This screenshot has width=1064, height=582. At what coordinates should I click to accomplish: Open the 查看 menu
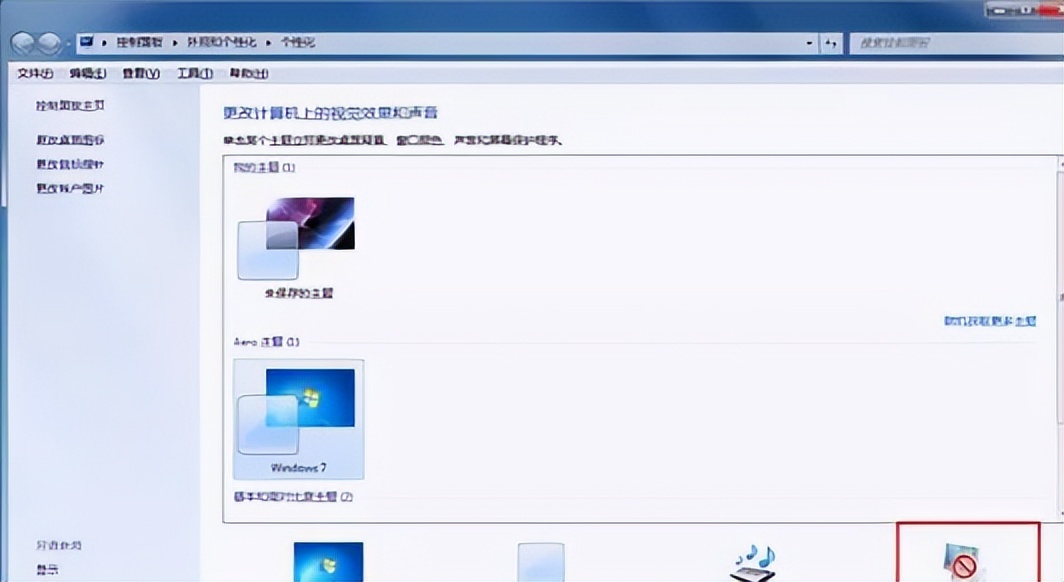point(138,73)
